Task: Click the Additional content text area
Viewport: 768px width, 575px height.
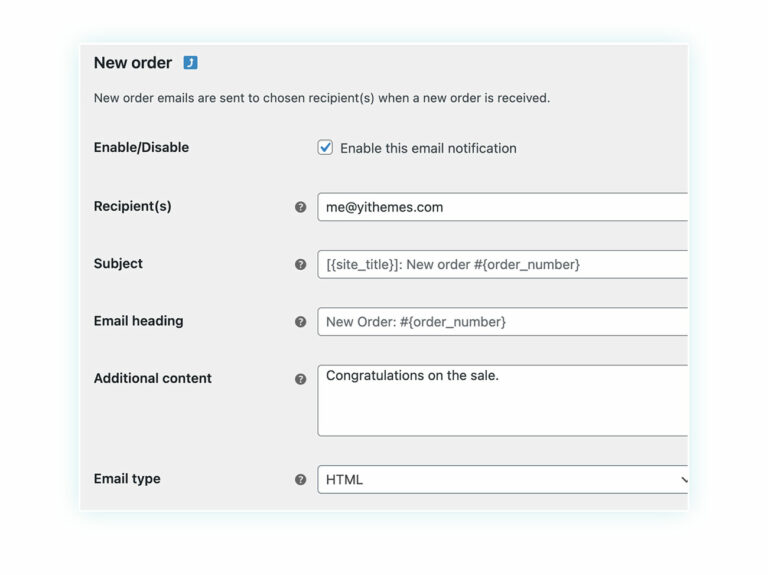Action: (x=500, y=400)
